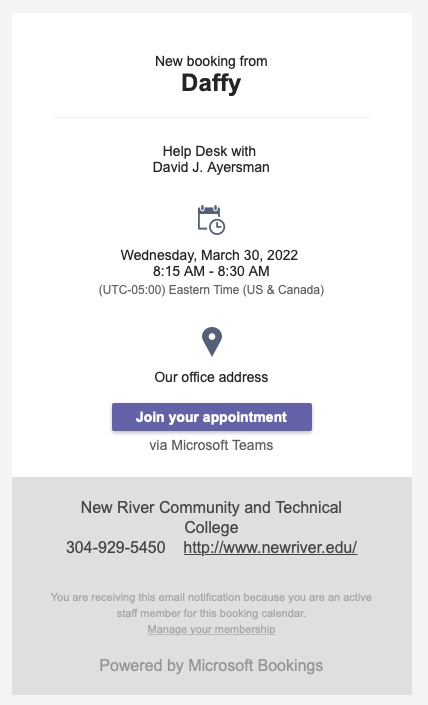Screen dimensions: 428x705
Task: Click the Join your appointment button
Action: pos(212,417)
